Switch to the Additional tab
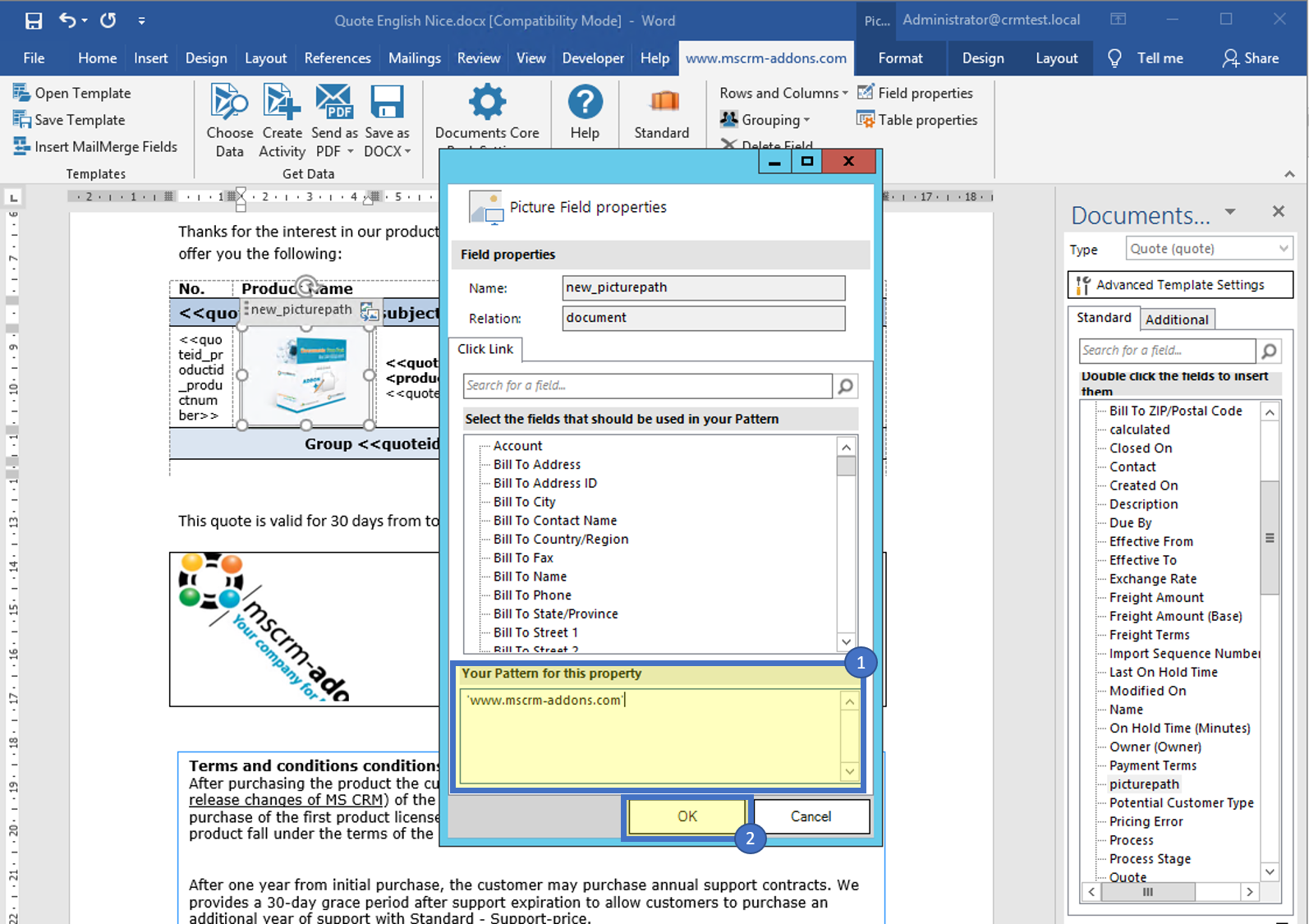The width and height of the screenshot is (1309, 924). tap(1177, 319)
